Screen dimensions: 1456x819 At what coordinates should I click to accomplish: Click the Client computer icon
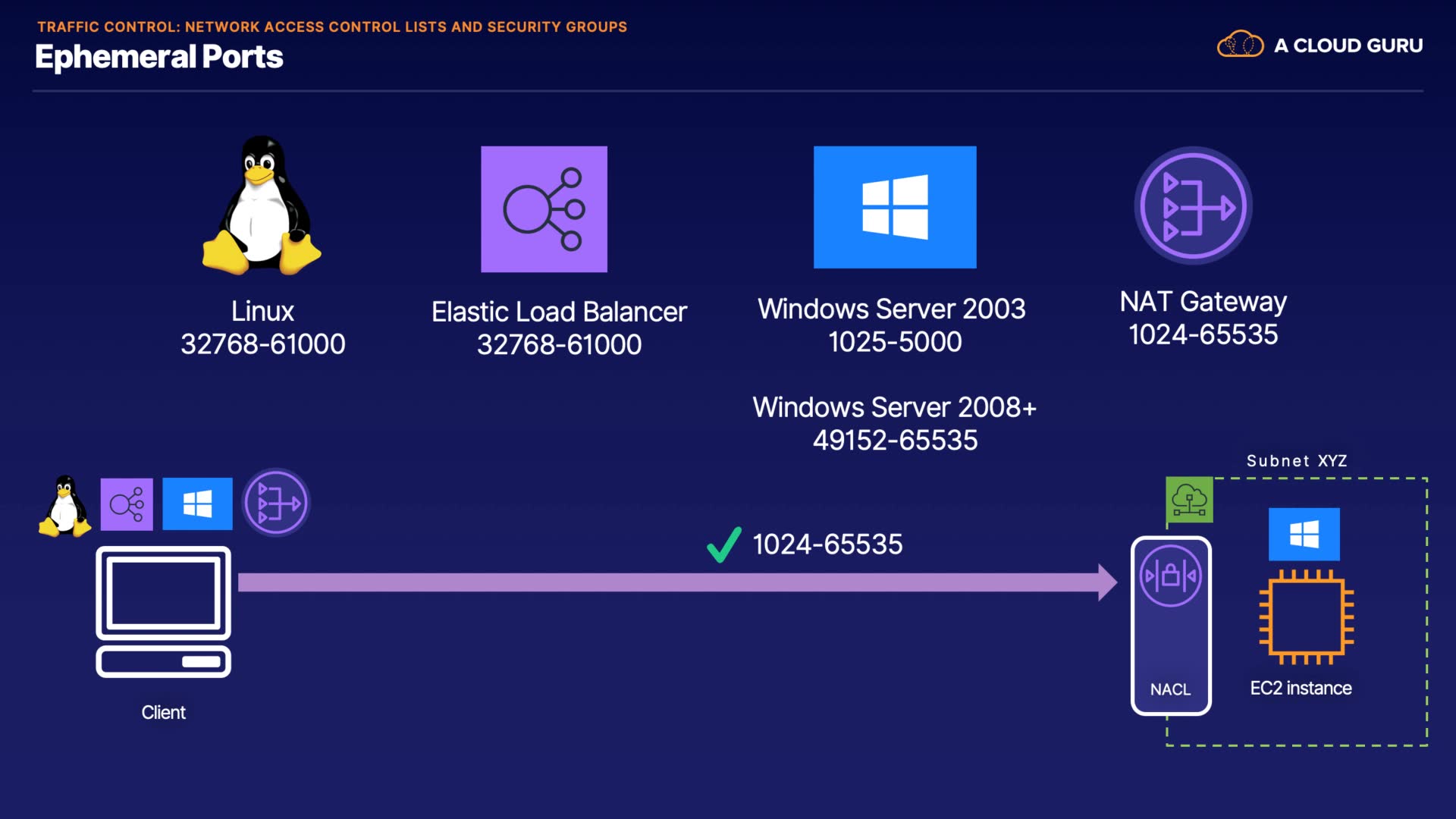tap(163, 611)
